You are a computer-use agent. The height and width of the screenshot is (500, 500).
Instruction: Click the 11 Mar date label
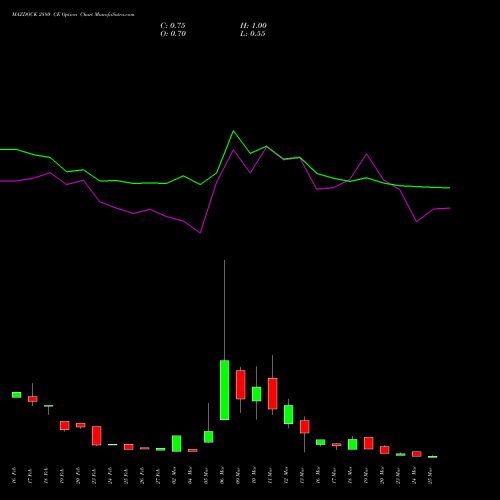point(270,475)
